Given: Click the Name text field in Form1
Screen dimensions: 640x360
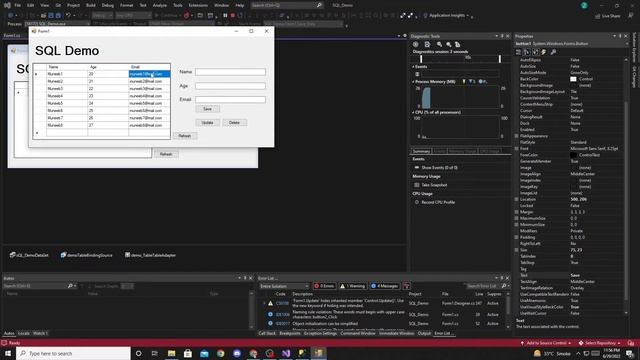Looking at the screenshot, I should tap(230, 72).
